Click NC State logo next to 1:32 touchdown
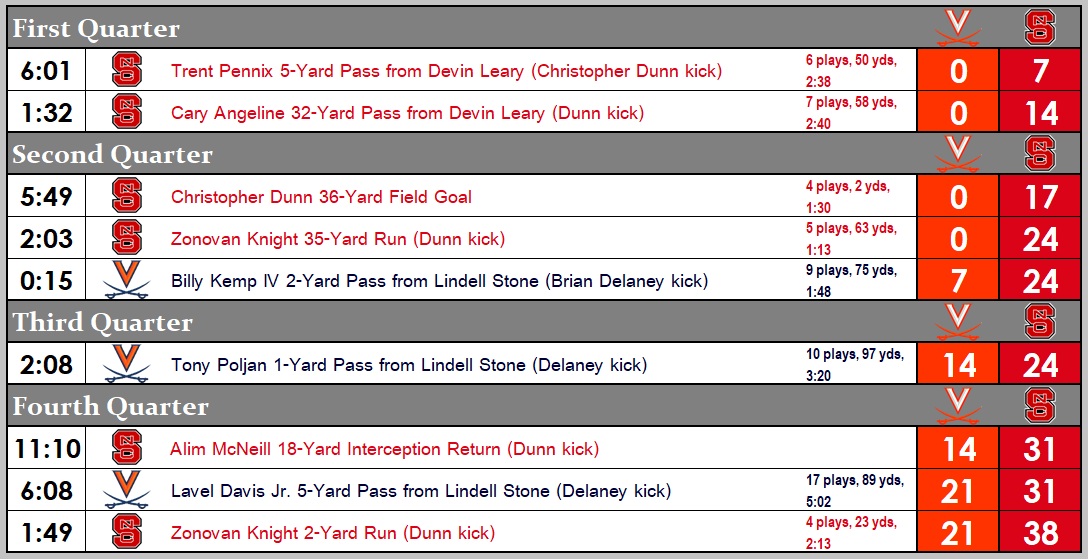Viewport: 1088px width, 559px height. (x=127, y=112)
